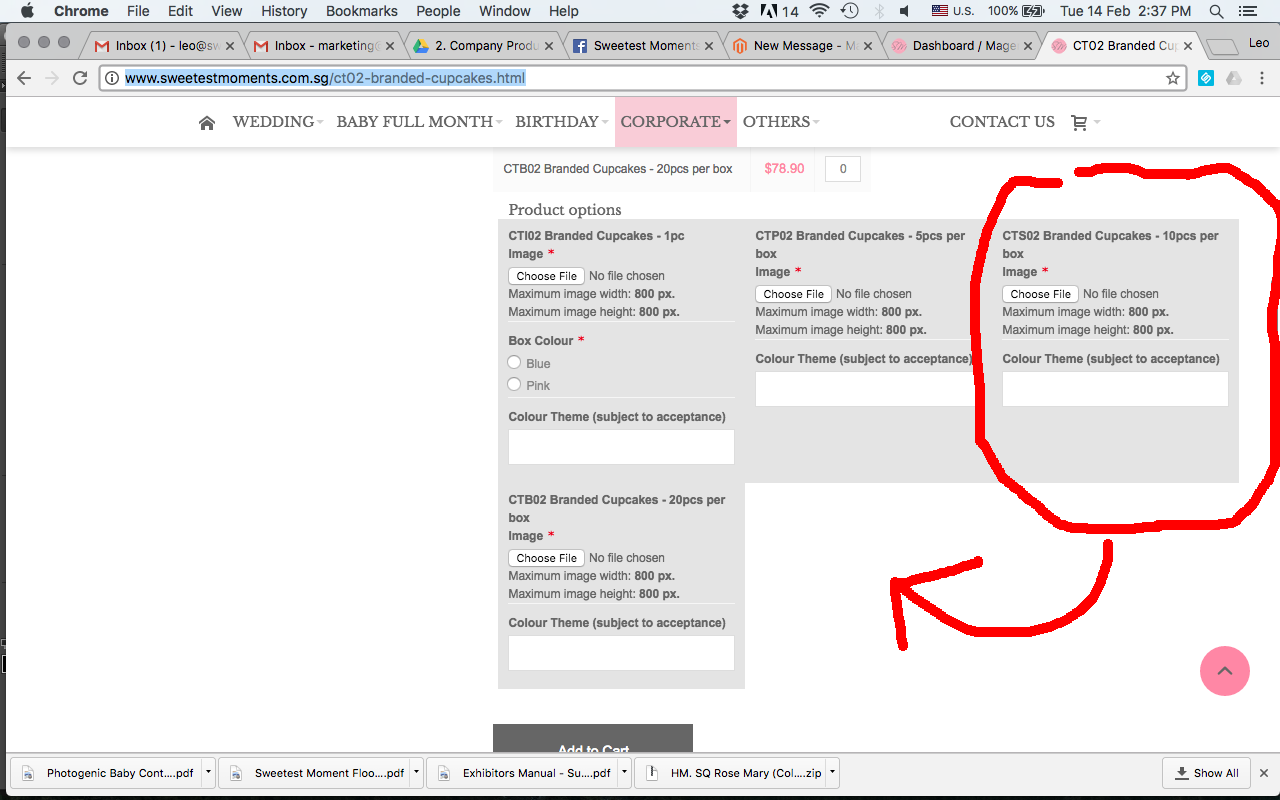1280x800 pixels.
Task: Select the Pink box colour option
Action: (514, 385)
